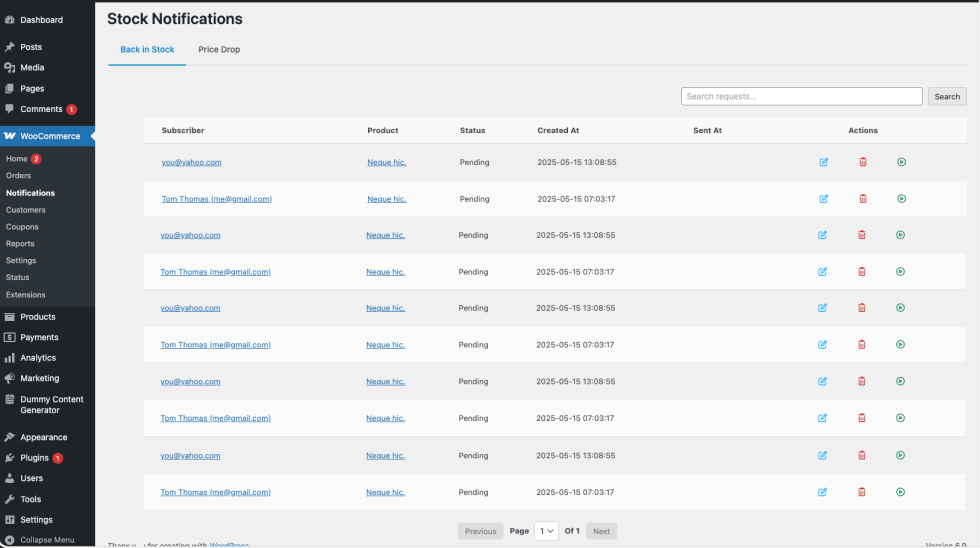Open first Tom Thomas (me@gmail.com) link
This screenshot has height=548, width=980.
(216, 199)
